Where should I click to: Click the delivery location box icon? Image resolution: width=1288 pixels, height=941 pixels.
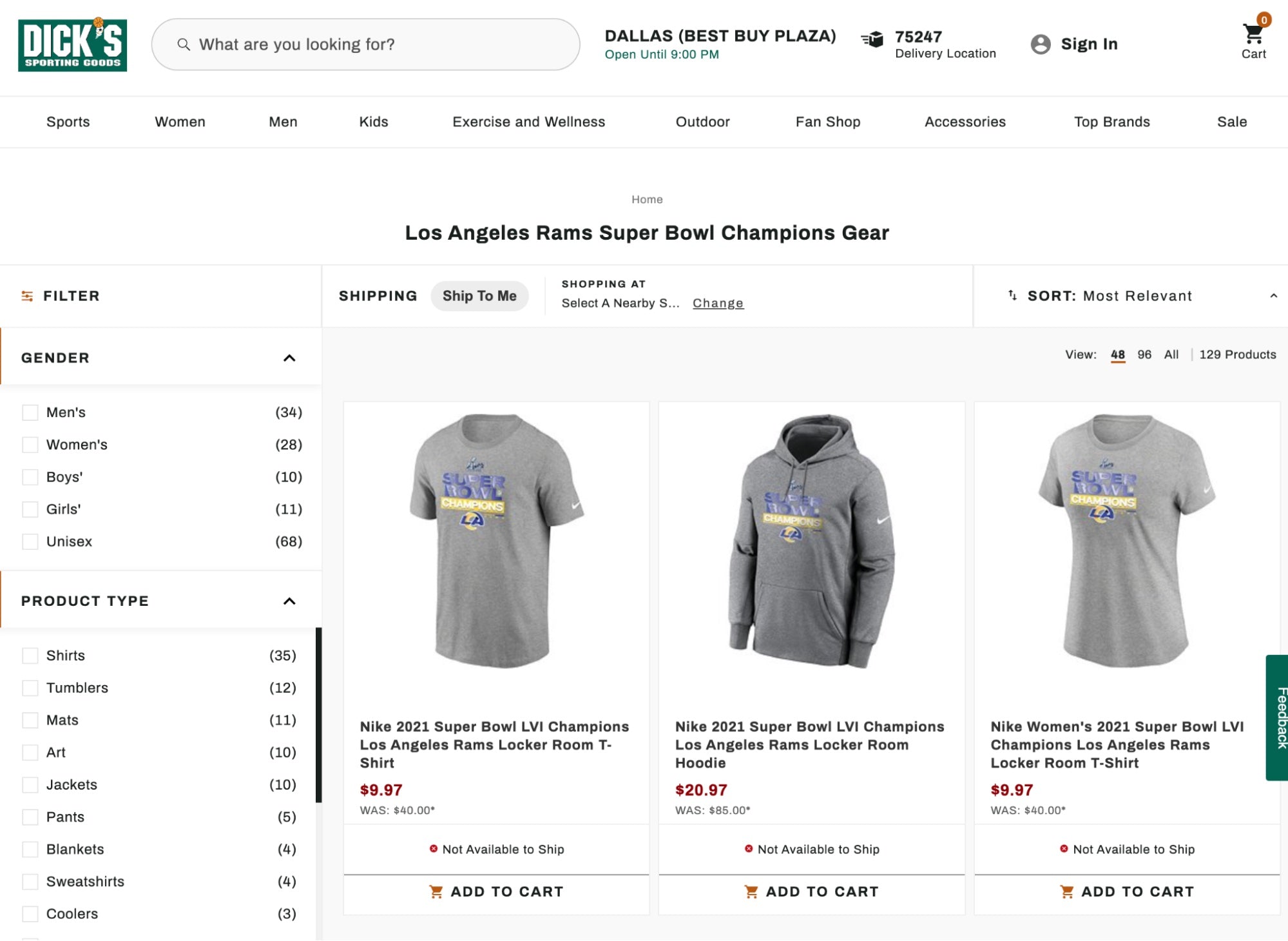tap(872, 40)
